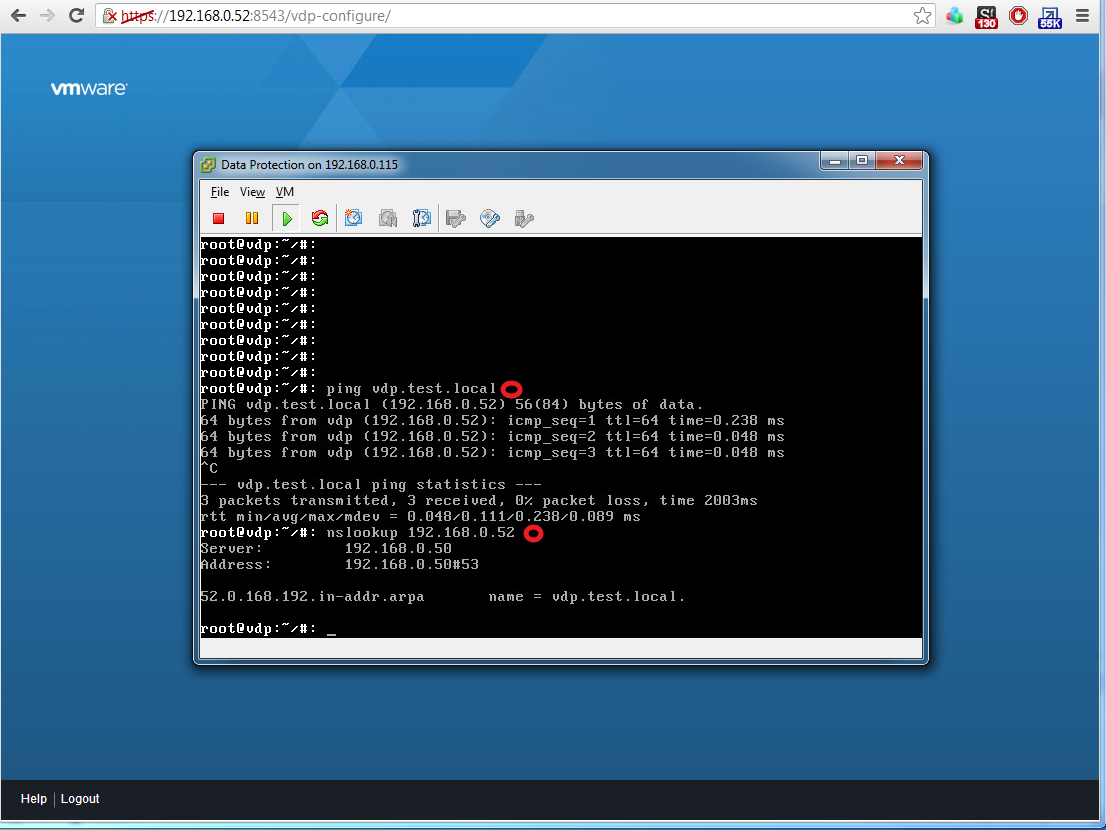Click the 'vdp.test.local ping statistics' line
This screenshot has height=830, width=1106.
371,484
